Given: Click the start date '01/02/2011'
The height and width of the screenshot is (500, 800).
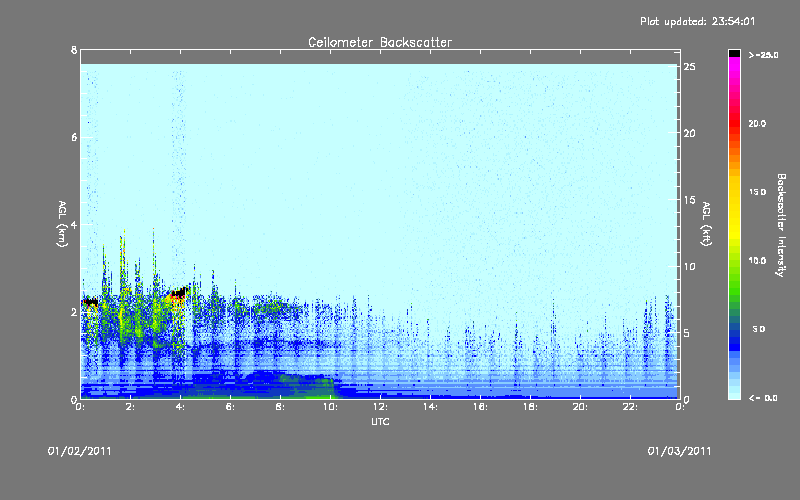Looking at the screenshot, I should [80, 451].
